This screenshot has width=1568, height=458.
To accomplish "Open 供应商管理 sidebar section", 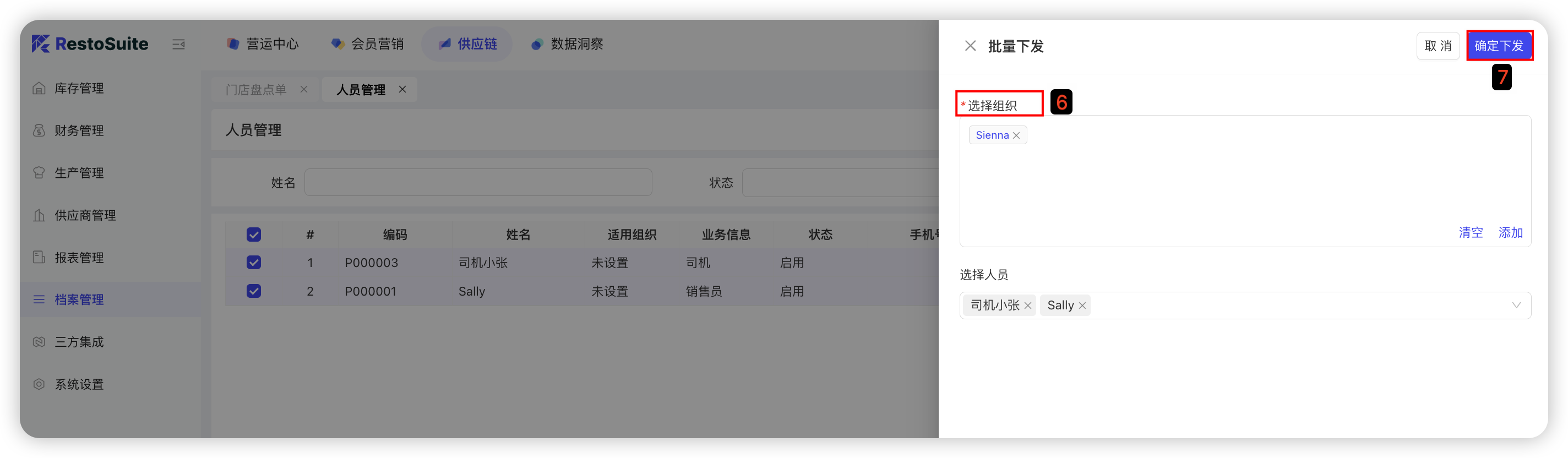I will click(x=85, y=215).
